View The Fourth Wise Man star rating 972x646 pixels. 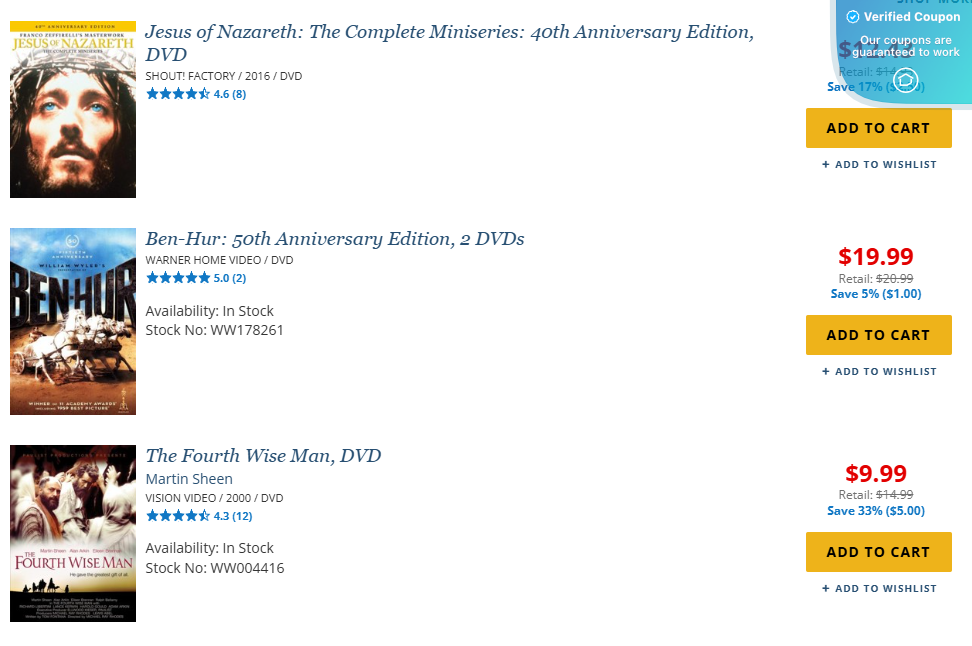coord(178,516)
